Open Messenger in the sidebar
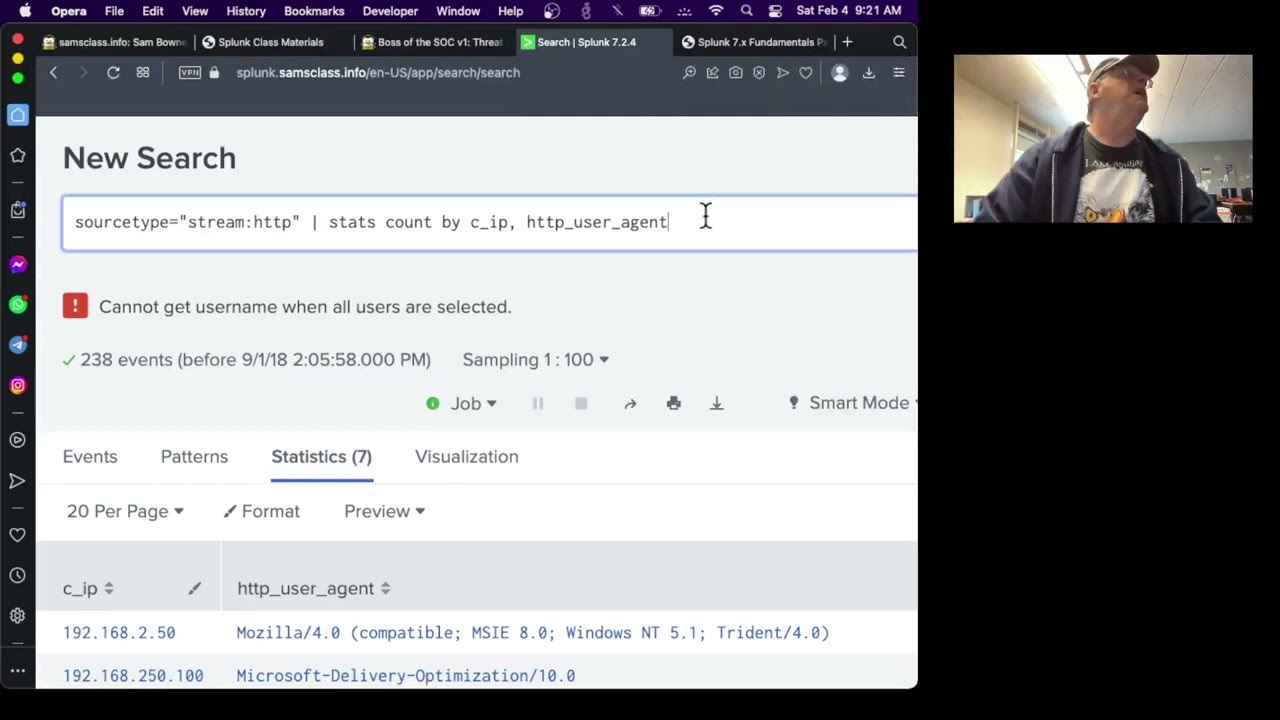The width and height of the screenshot is (1280, 720). pyautogui.click(x=18, y=264)
